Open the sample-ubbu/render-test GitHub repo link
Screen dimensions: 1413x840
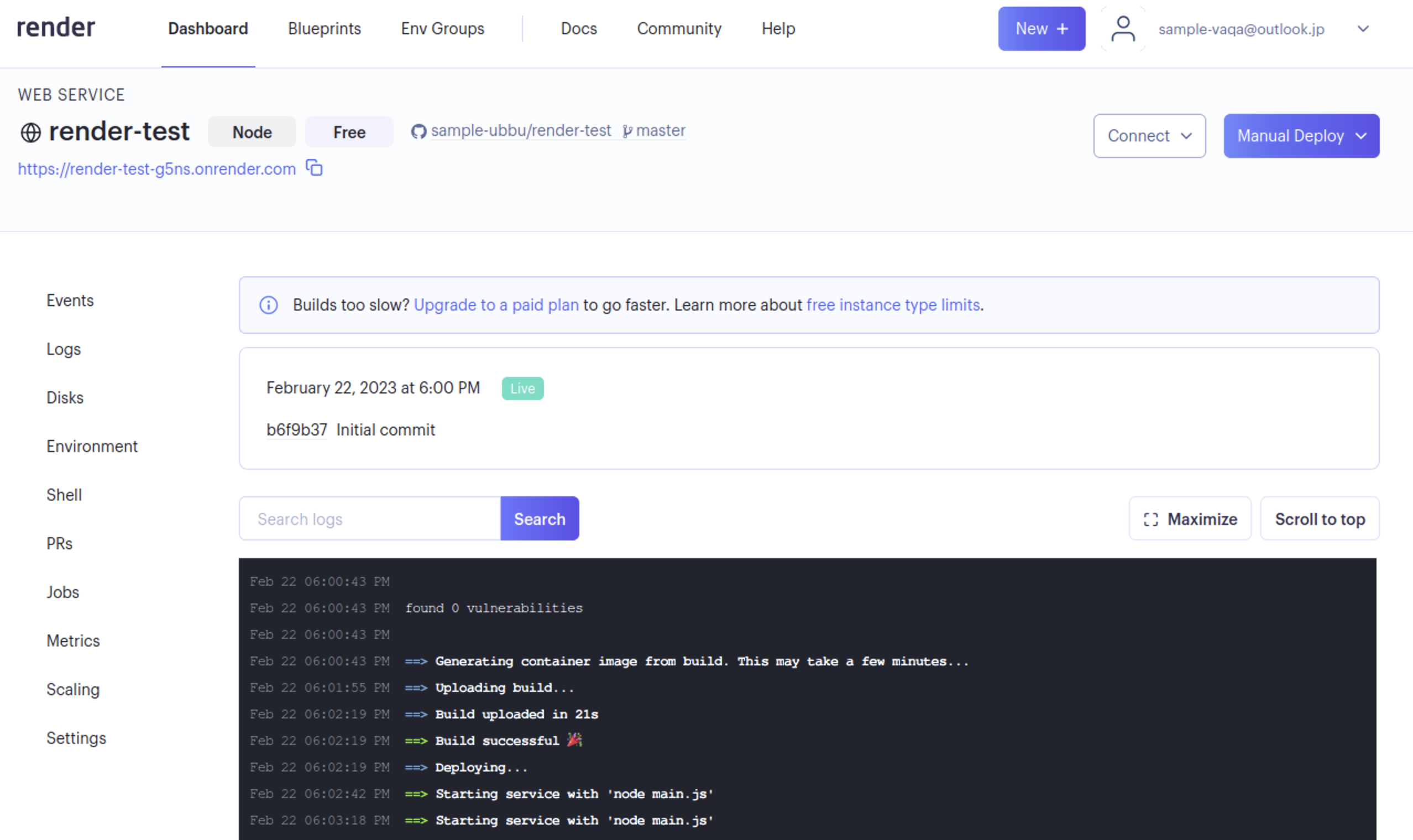[x=520, y=131]
